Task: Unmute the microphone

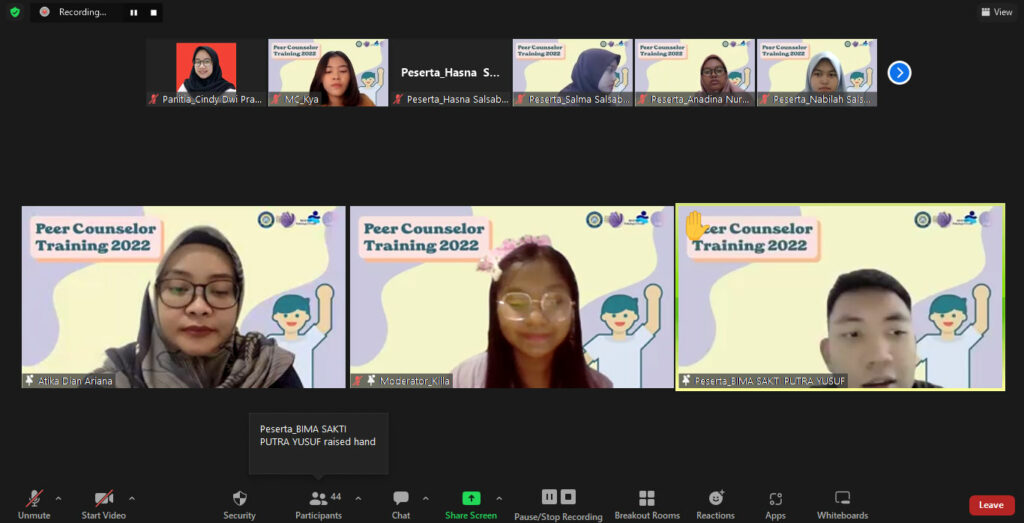Action: (x=34, y=499)
